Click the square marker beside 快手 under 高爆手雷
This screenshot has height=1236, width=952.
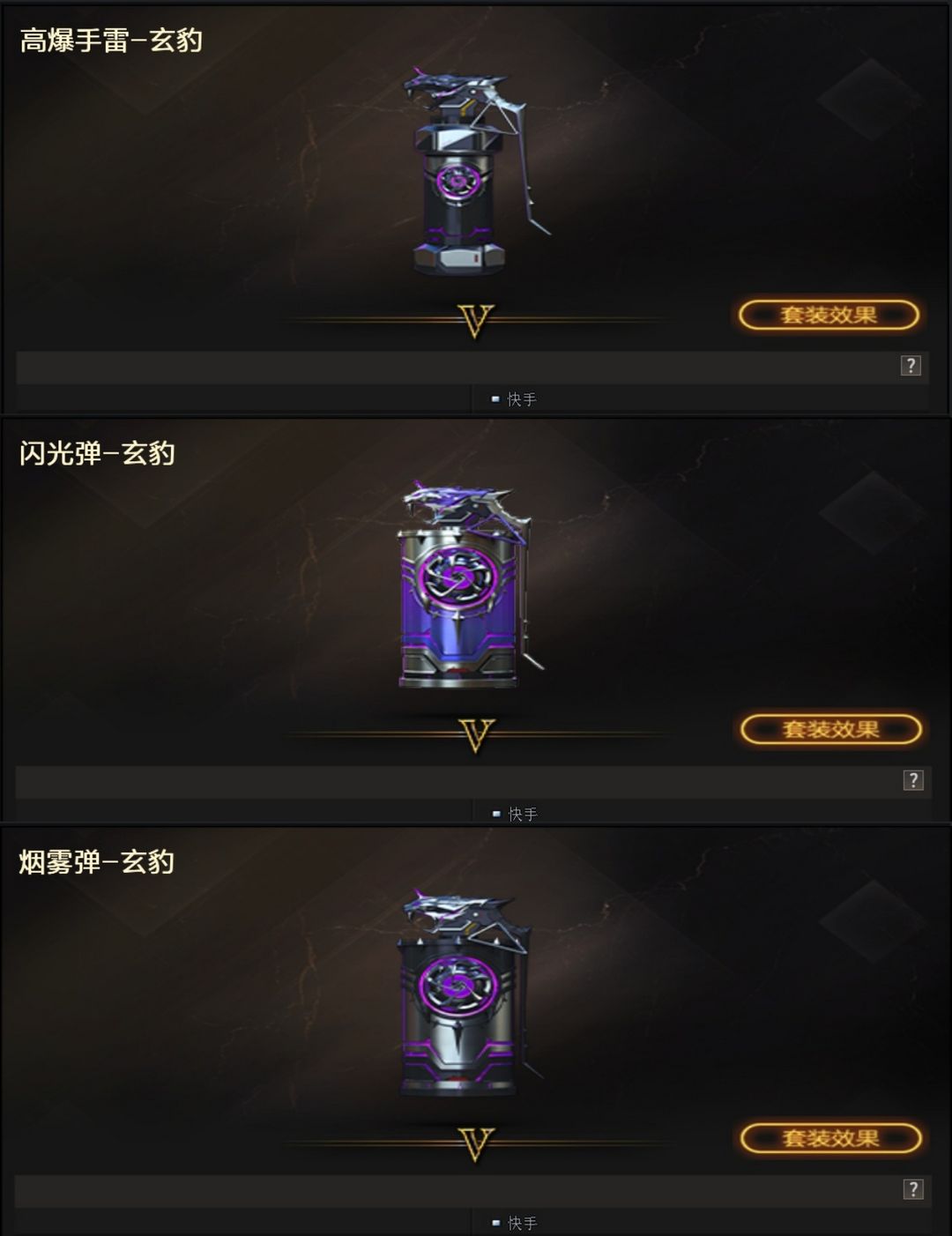point(495,399)
